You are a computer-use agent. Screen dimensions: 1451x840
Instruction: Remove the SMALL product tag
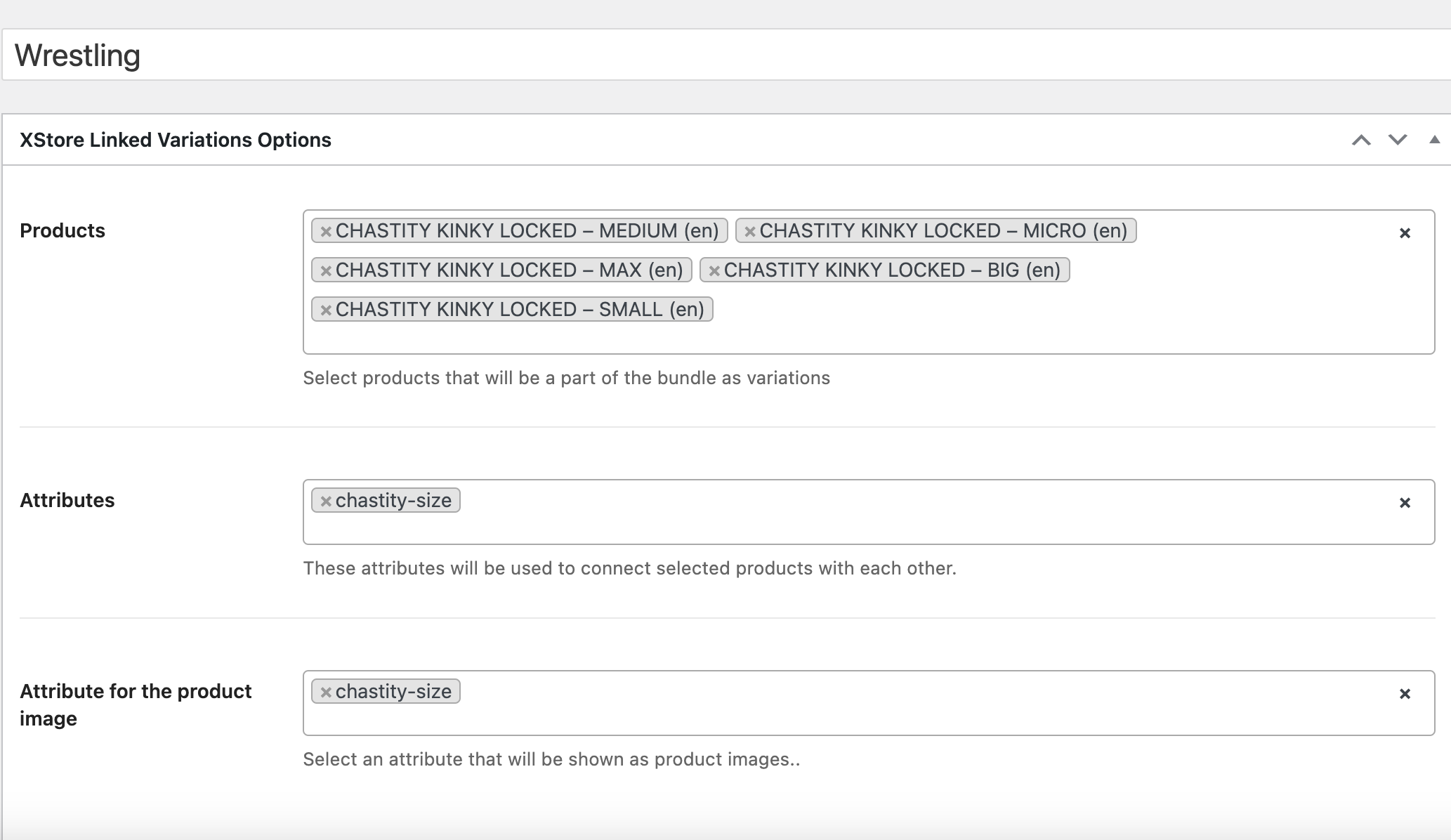point(325,310)
